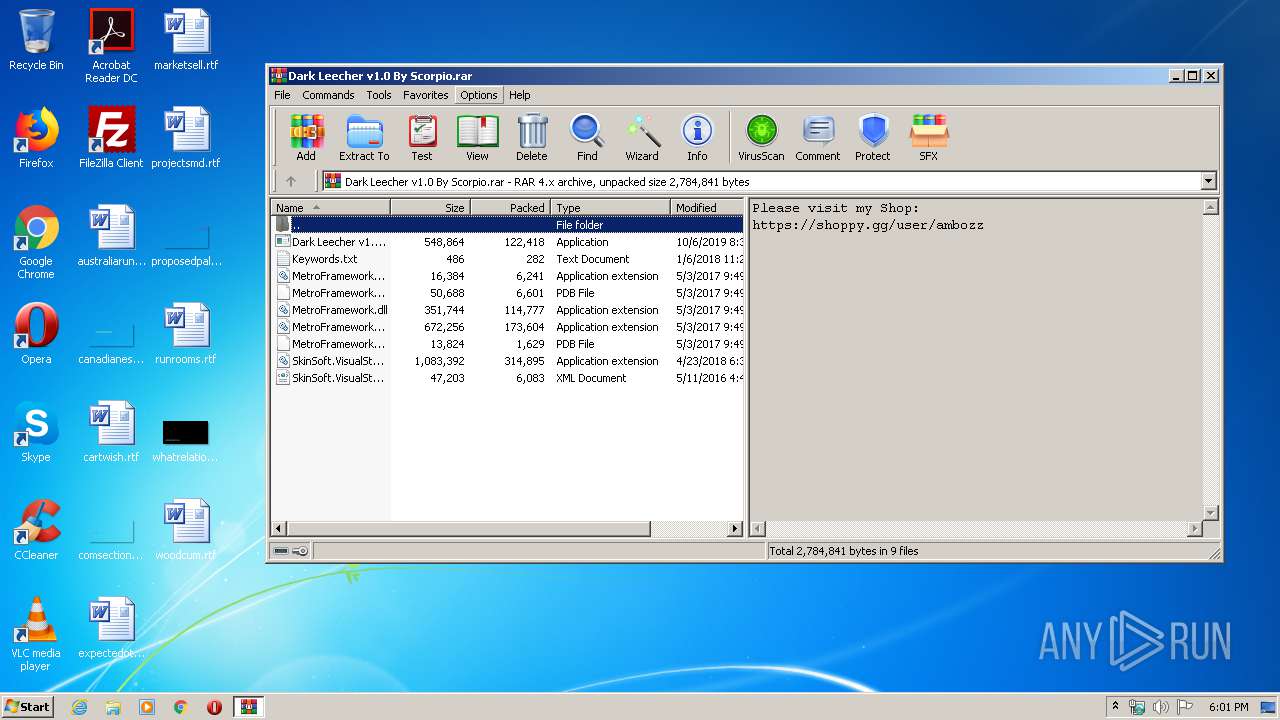This screenshot has width=1280, height=720.
Task: Click the Delete trash icon in WinRAR
Action: 532,137
